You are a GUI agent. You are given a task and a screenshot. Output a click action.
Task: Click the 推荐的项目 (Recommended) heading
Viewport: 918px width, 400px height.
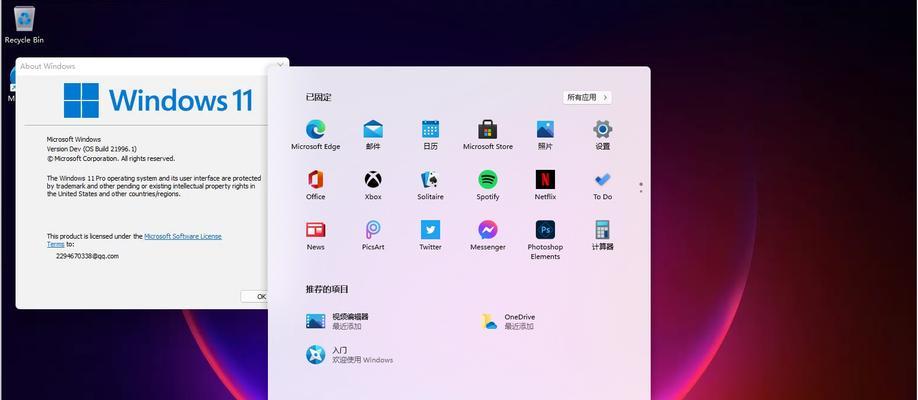327,289
